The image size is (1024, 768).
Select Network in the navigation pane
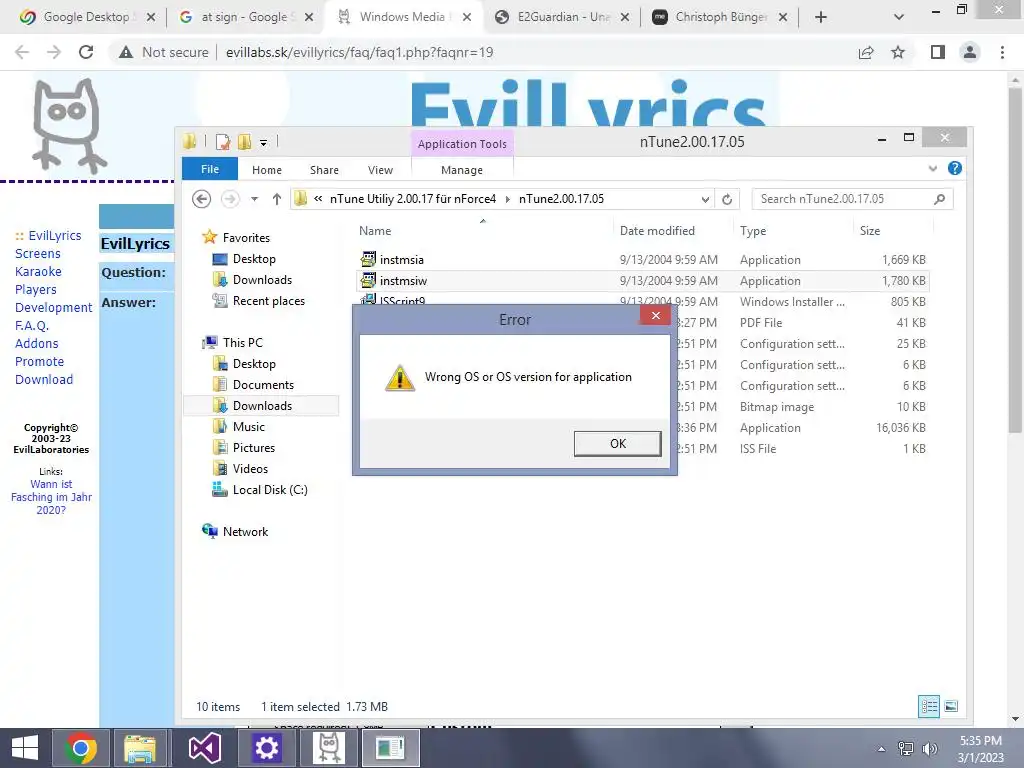click(245, 532)
